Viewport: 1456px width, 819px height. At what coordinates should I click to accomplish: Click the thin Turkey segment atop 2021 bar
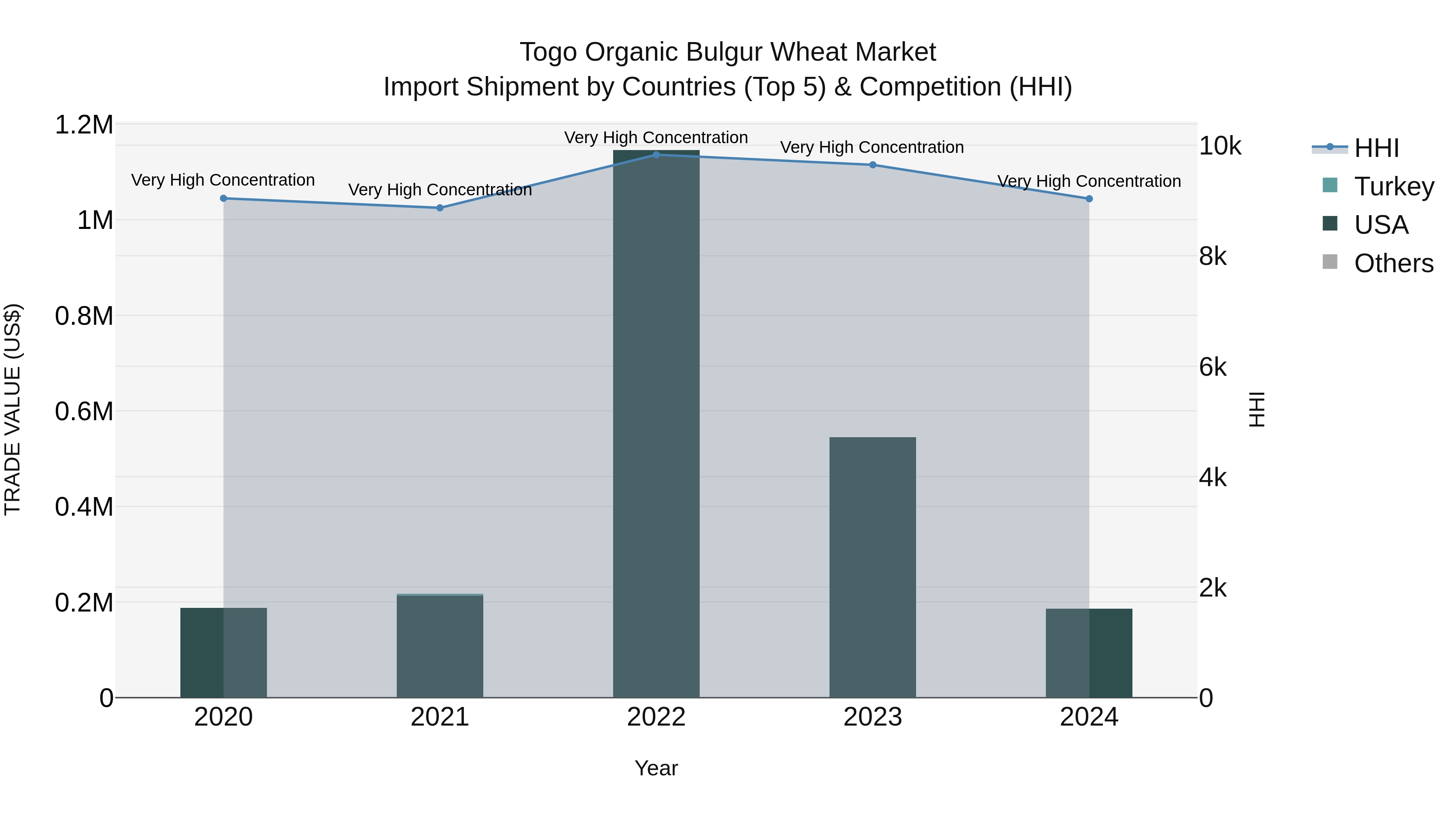point(440,595)
